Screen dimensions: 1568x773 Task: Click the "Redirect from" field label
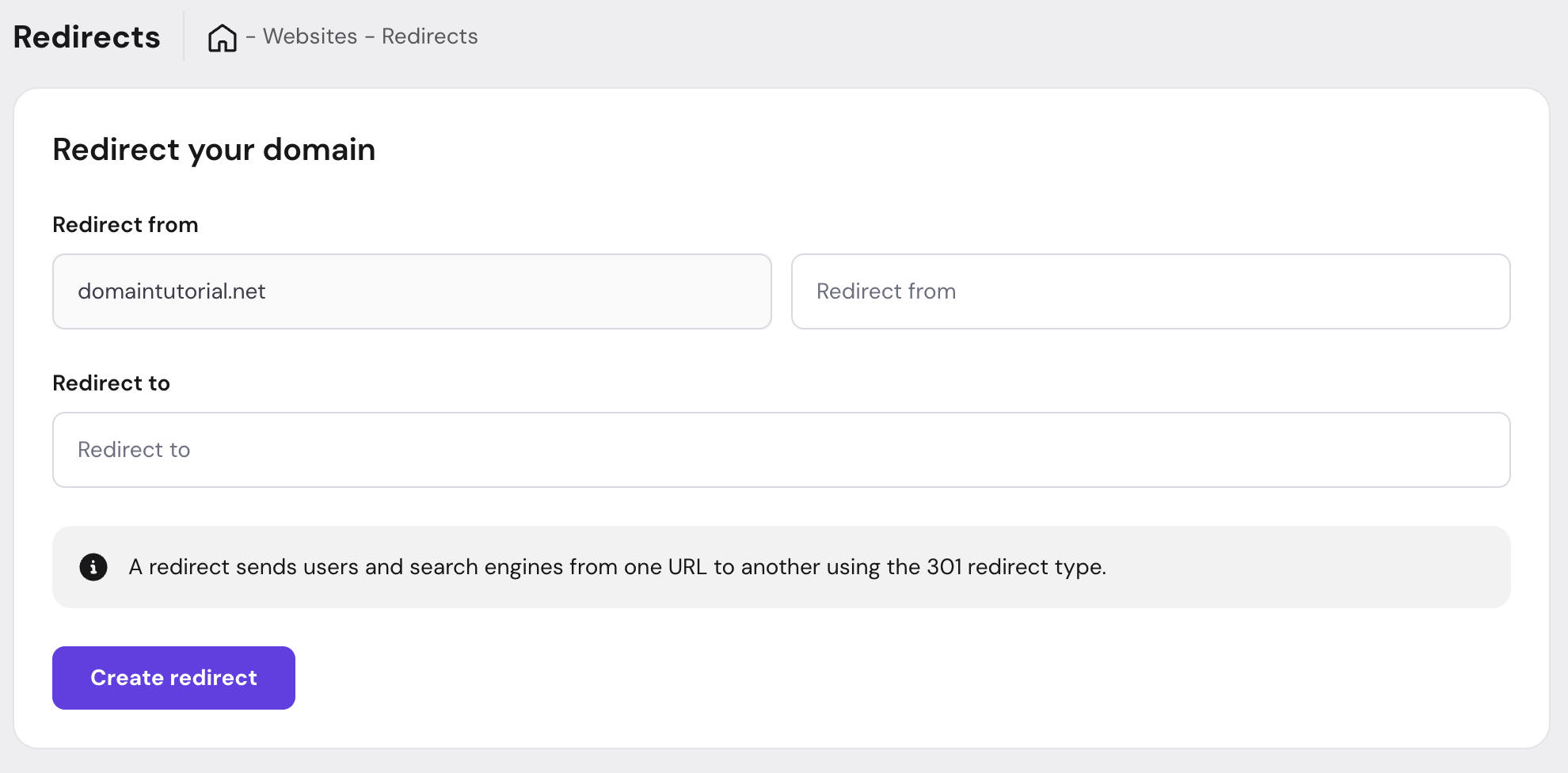[x=125, y=225]
